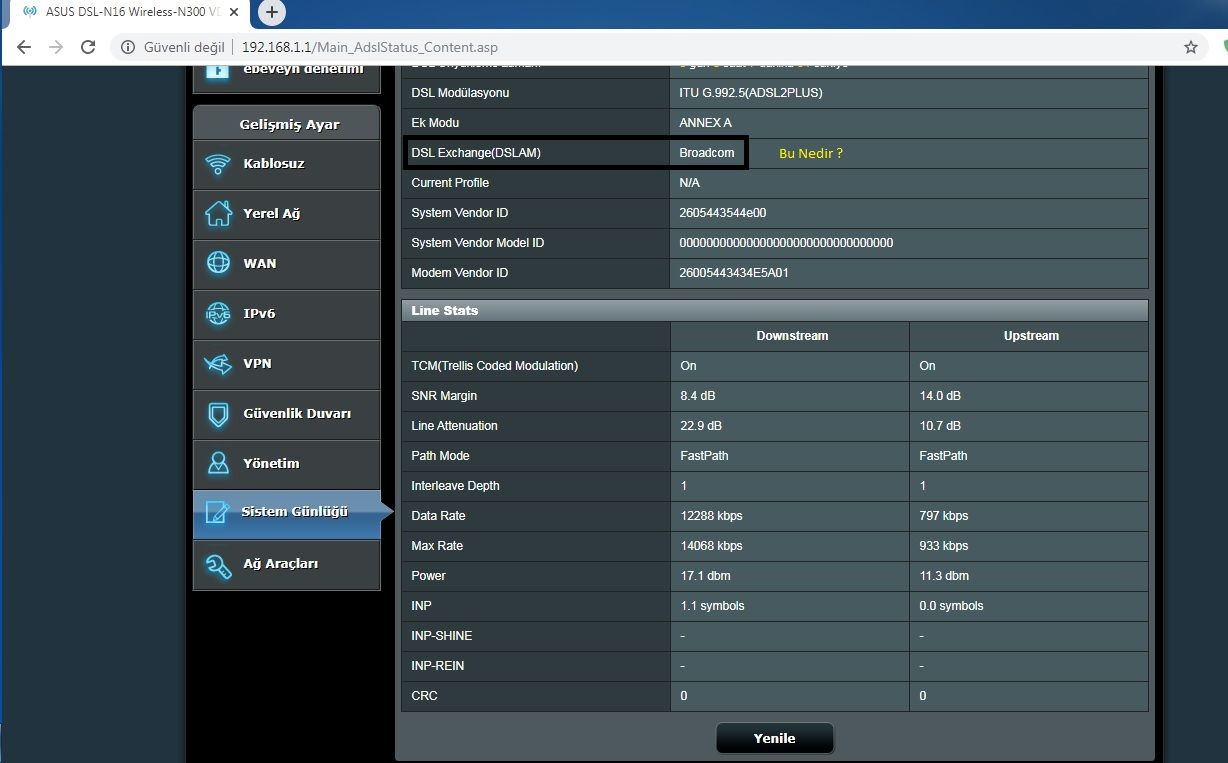Viewport: 1228px width, 763px height.
Task: Click the Broadcom DSLAM value
Action: 707,153
